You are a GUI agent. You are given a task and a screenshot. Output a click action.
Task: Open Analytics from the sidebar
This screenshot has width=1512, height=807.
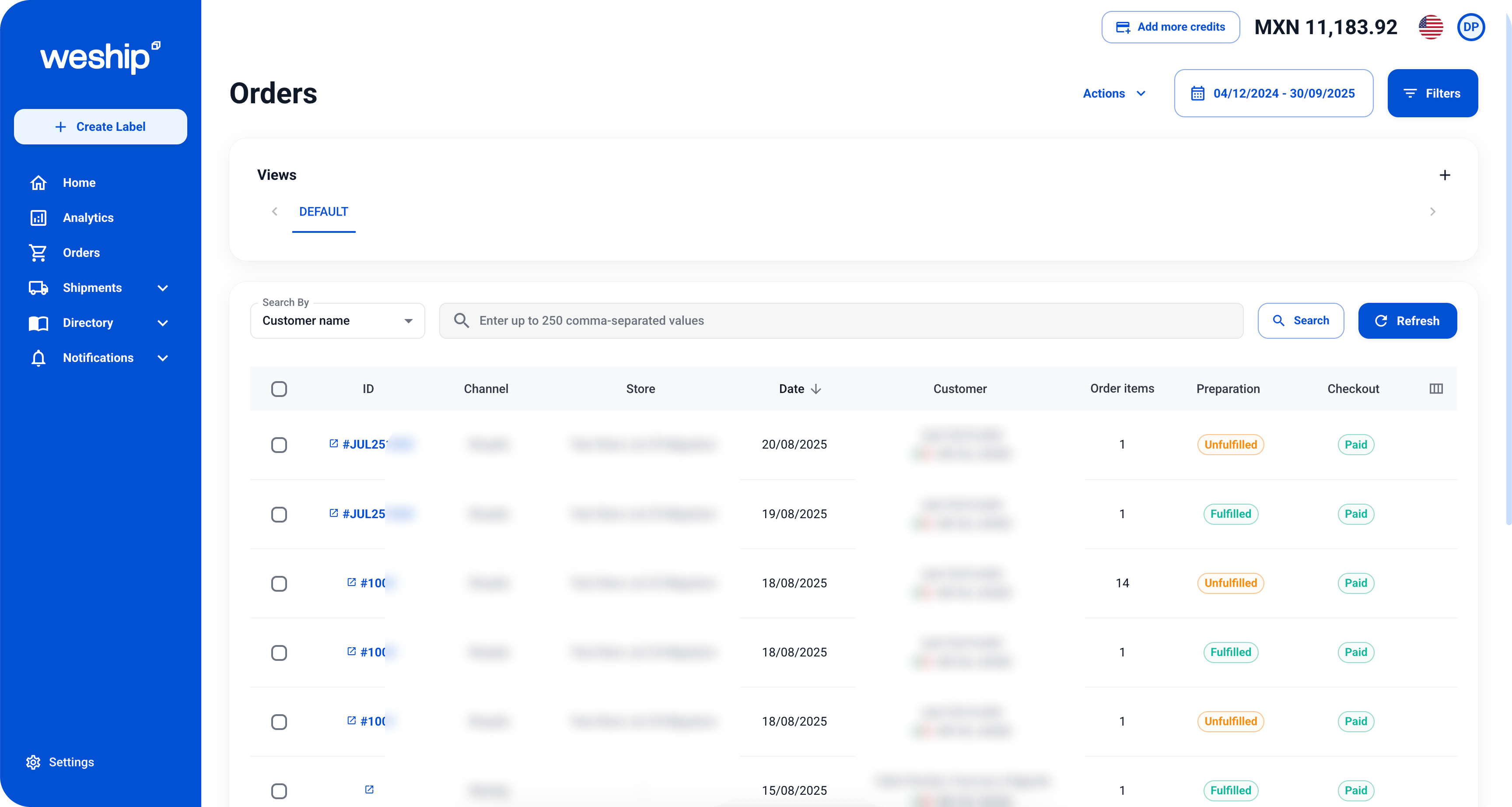point(88,218)
